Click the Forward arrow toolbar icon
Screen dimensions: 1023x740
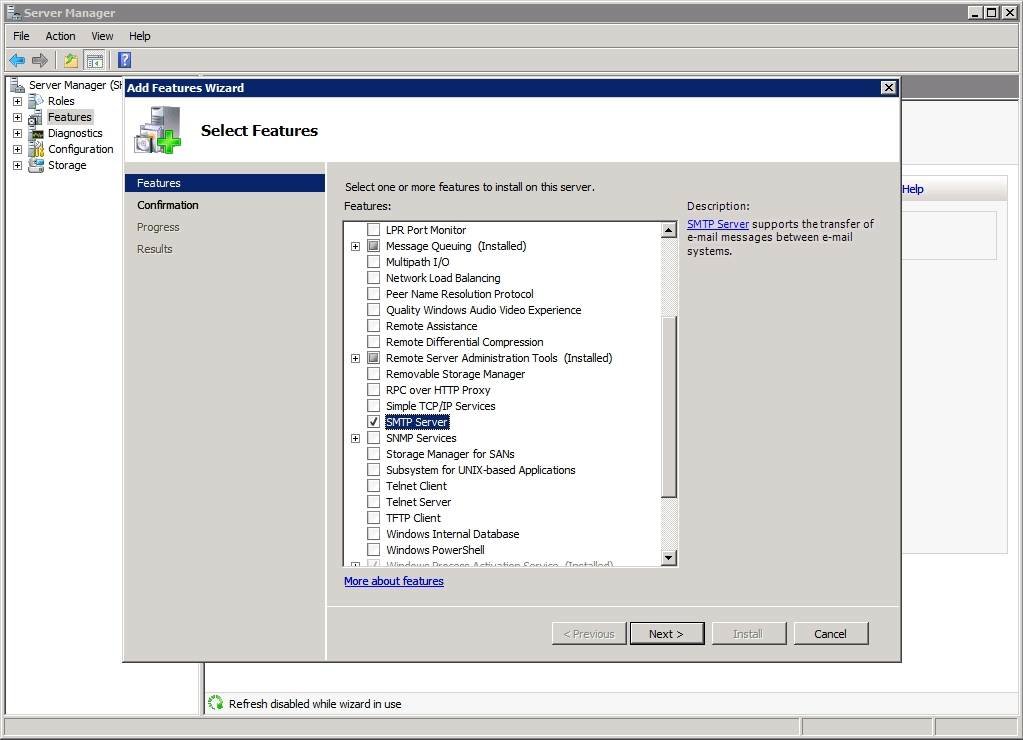click(x=40, y=61)
